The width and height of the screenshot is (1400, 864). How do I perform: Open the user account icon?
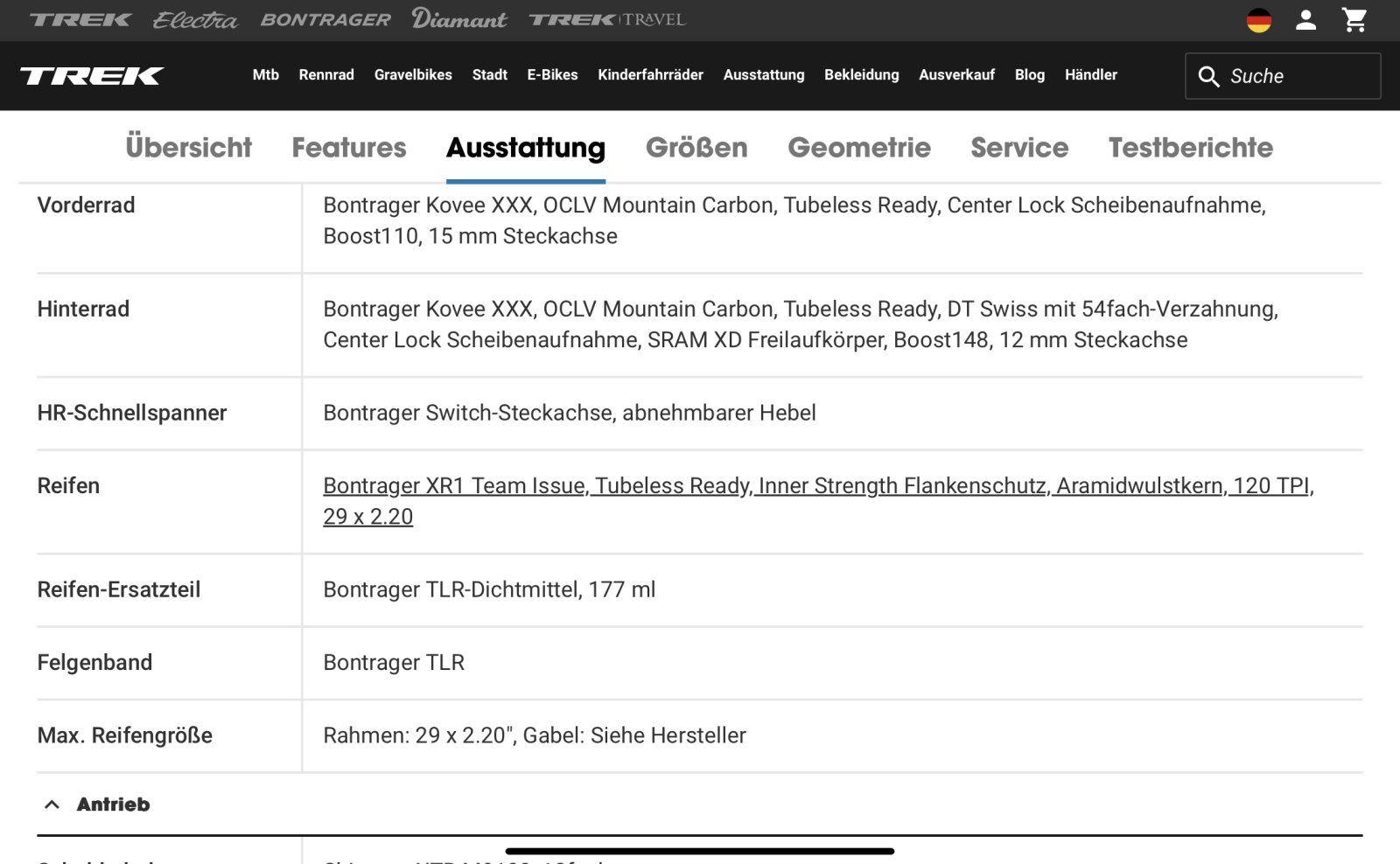(1305, 20)
